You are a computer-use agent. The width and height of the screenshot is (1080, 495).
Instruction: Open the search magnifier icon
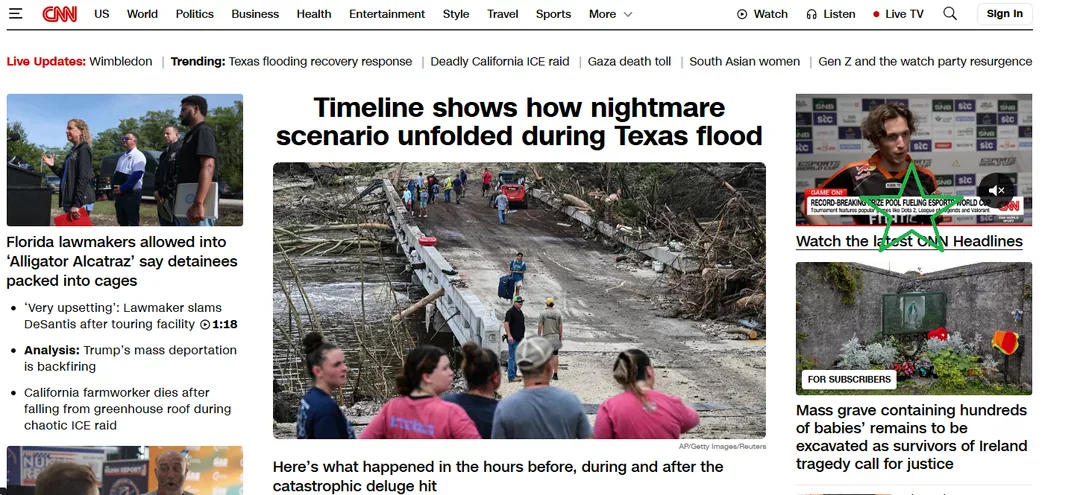(x=950, y=14)
